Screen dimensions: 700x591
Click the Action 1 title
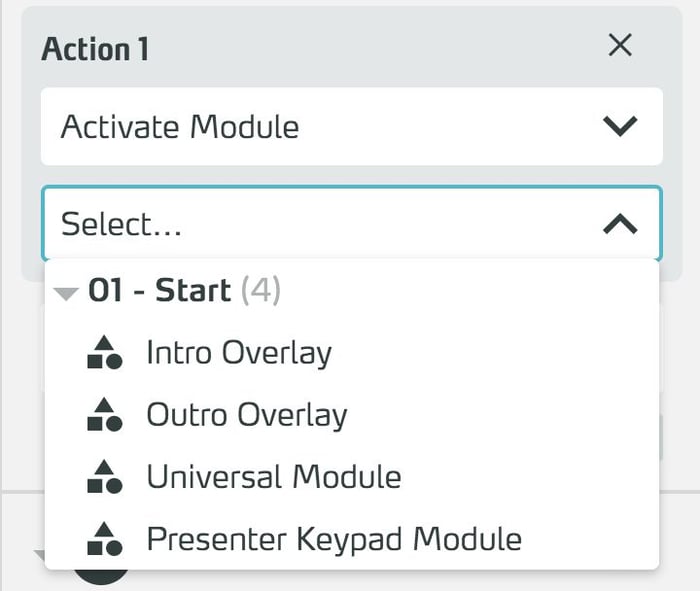(95, 49)
